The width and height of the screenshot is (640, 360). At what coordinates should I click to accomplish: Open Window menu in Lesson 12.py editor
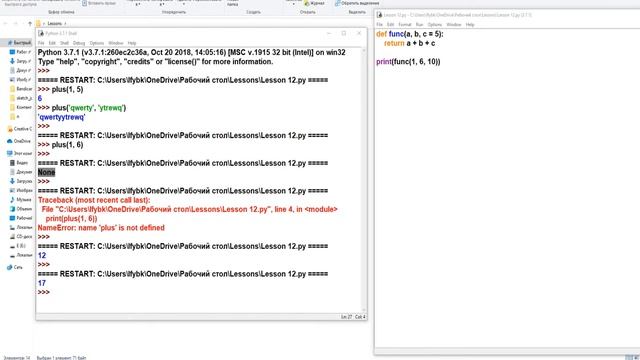454,24
